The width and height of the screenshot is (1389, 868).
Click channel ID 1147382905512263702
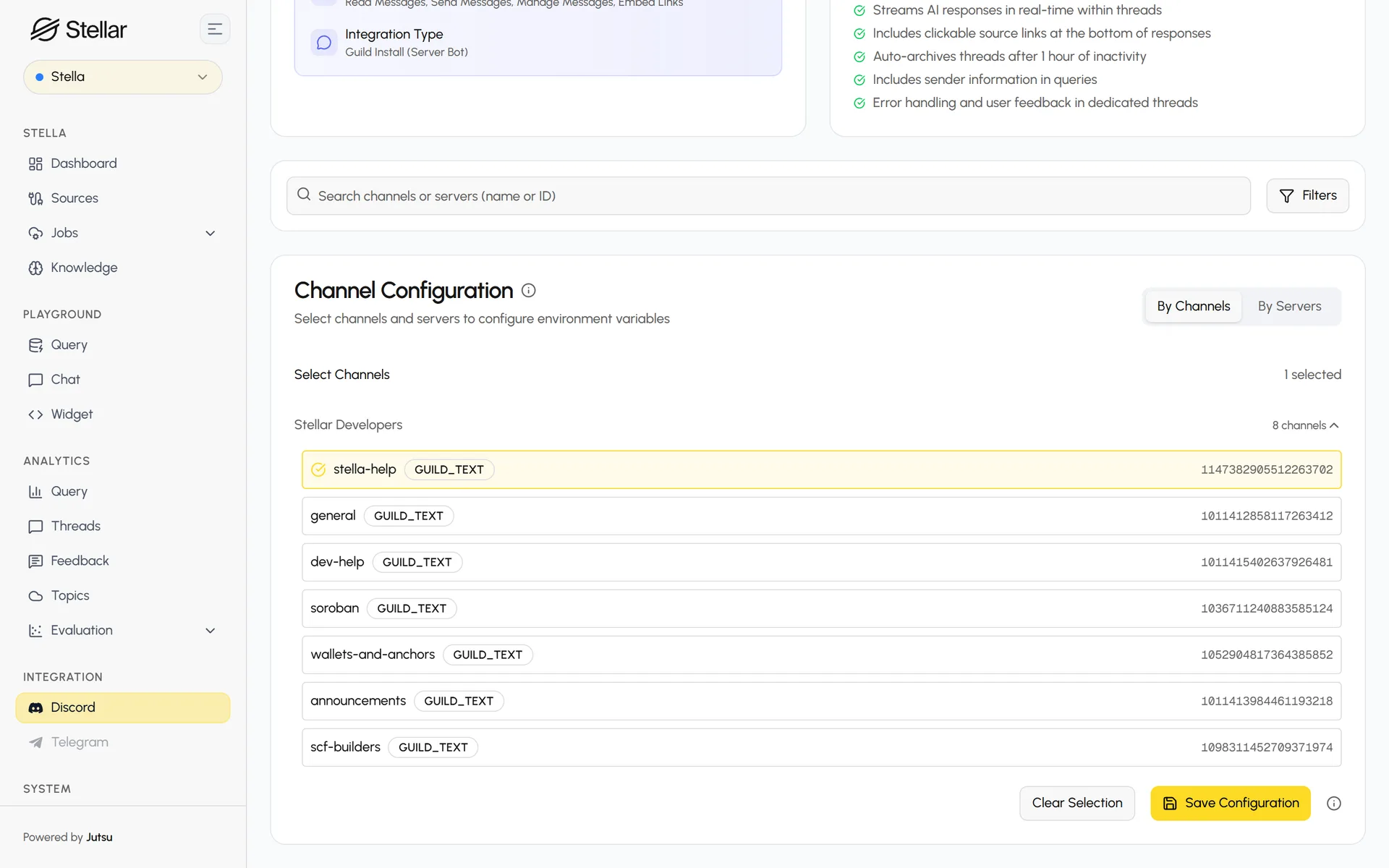1266,470
